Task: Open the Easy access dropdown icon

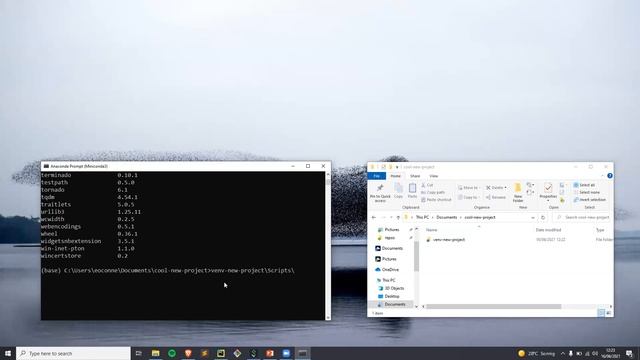Action: 530,192
